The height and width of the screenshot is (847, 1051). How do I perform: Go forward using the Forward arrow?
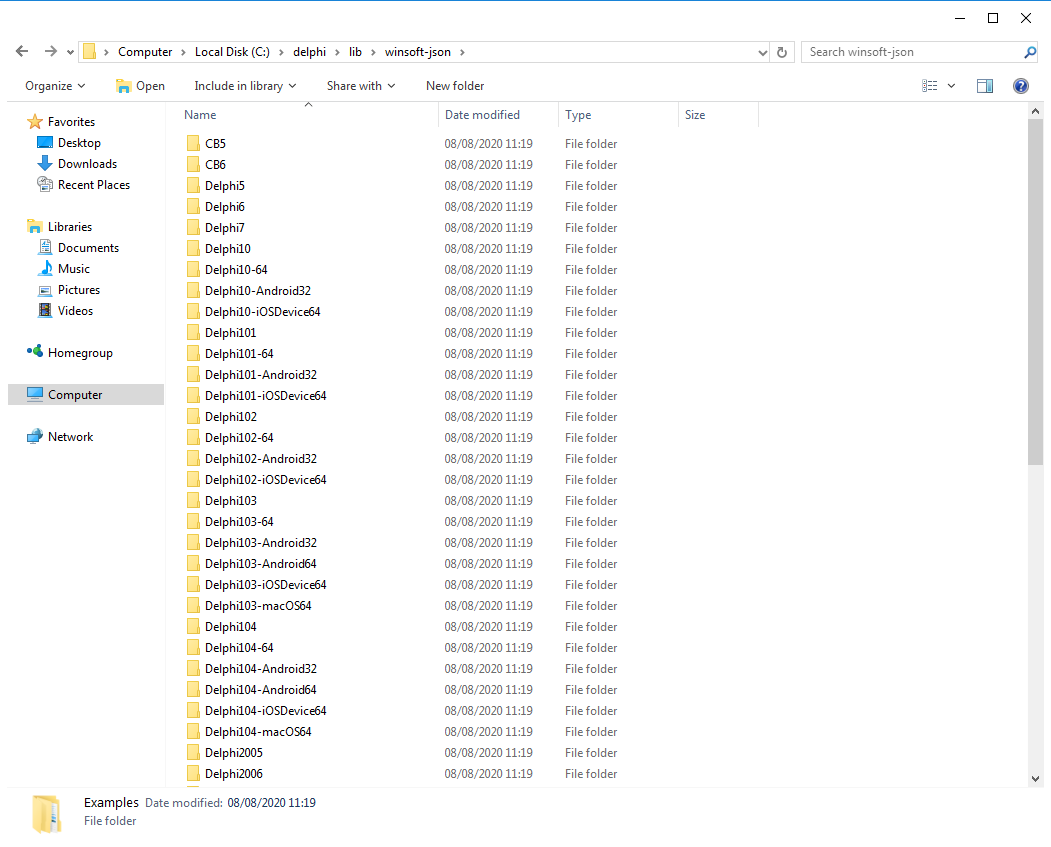(50, 52)
